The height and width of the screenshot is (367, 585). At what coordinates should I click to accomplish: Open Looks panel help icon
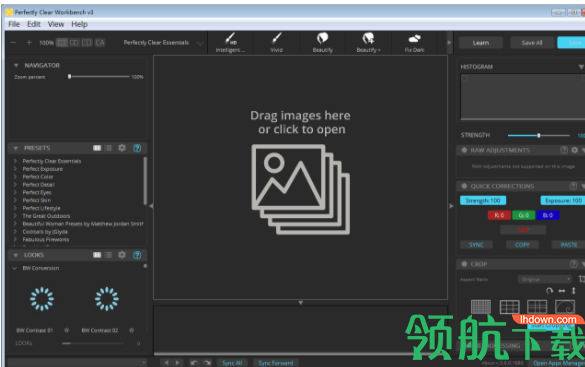click(137, 255)
